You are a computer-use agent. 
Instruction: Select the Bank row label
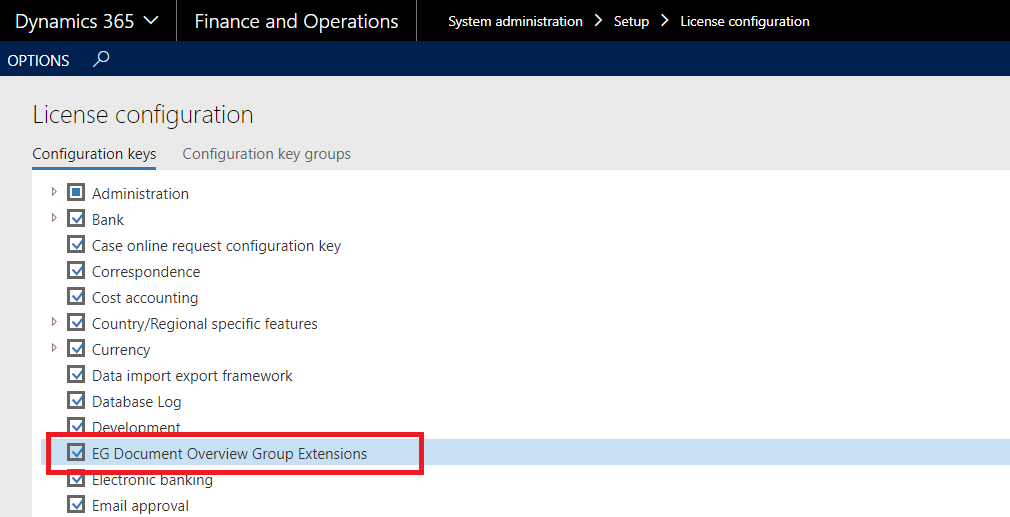[x=108, y=220]
